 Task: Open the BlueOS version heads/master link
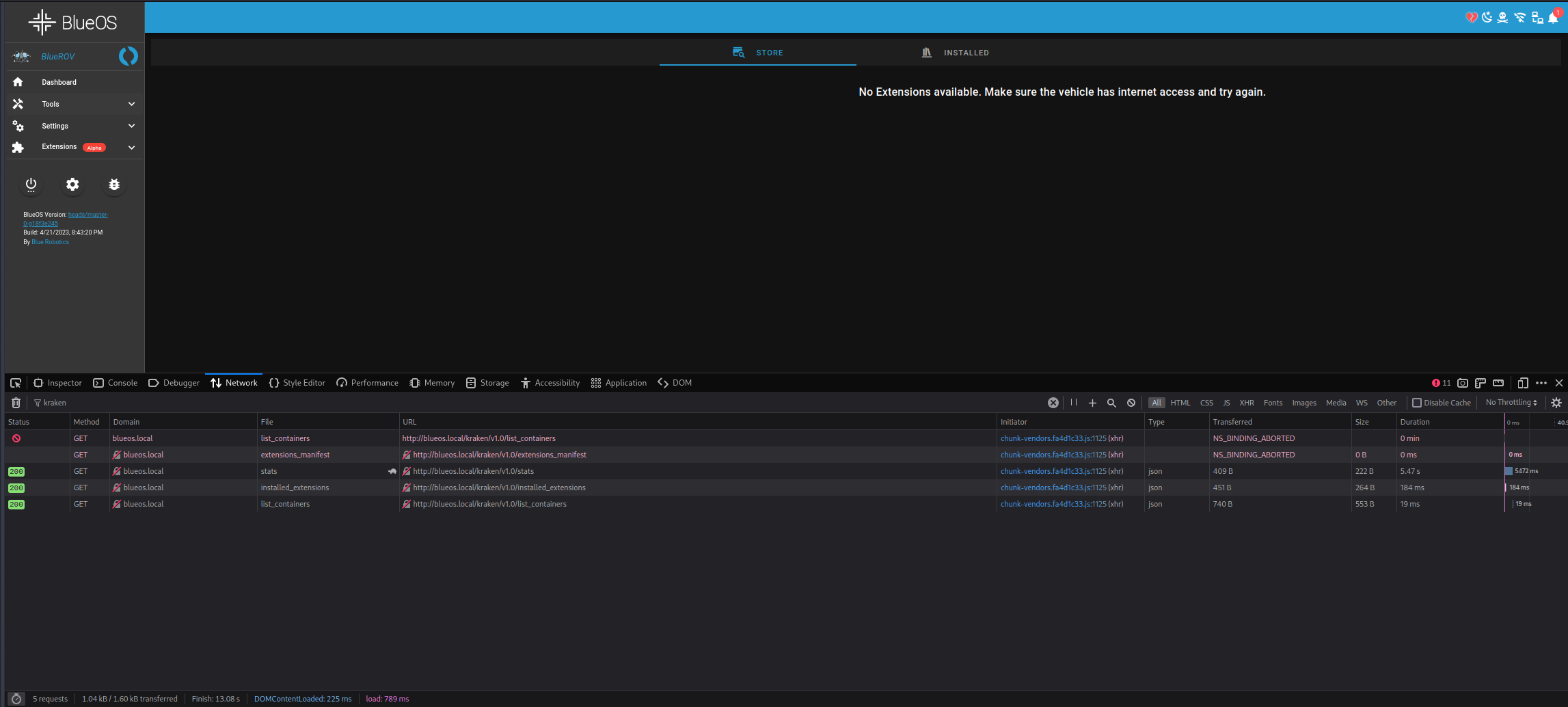88,214
